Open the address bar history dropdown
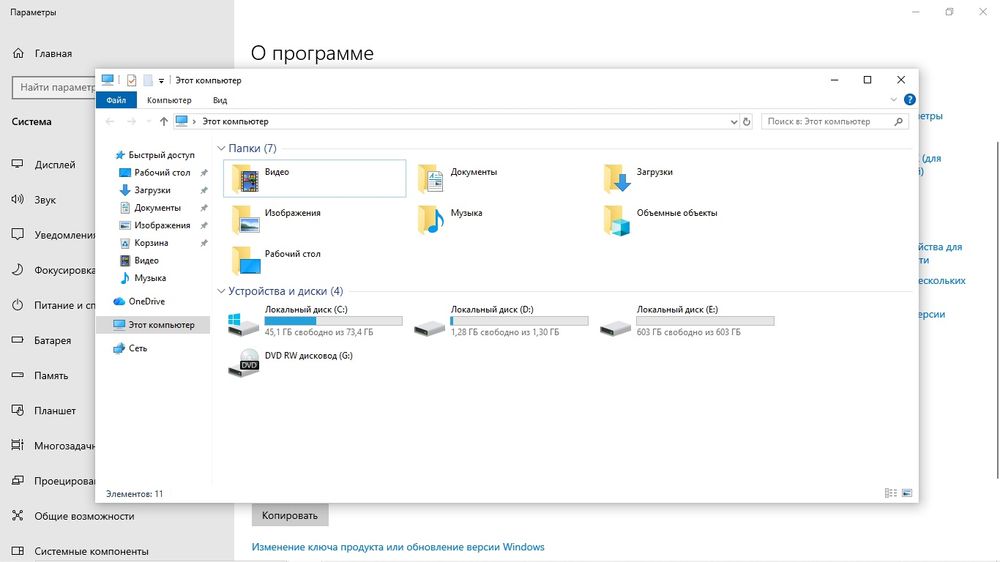This screenshot has width=1000, height=562. click(733, 122)
